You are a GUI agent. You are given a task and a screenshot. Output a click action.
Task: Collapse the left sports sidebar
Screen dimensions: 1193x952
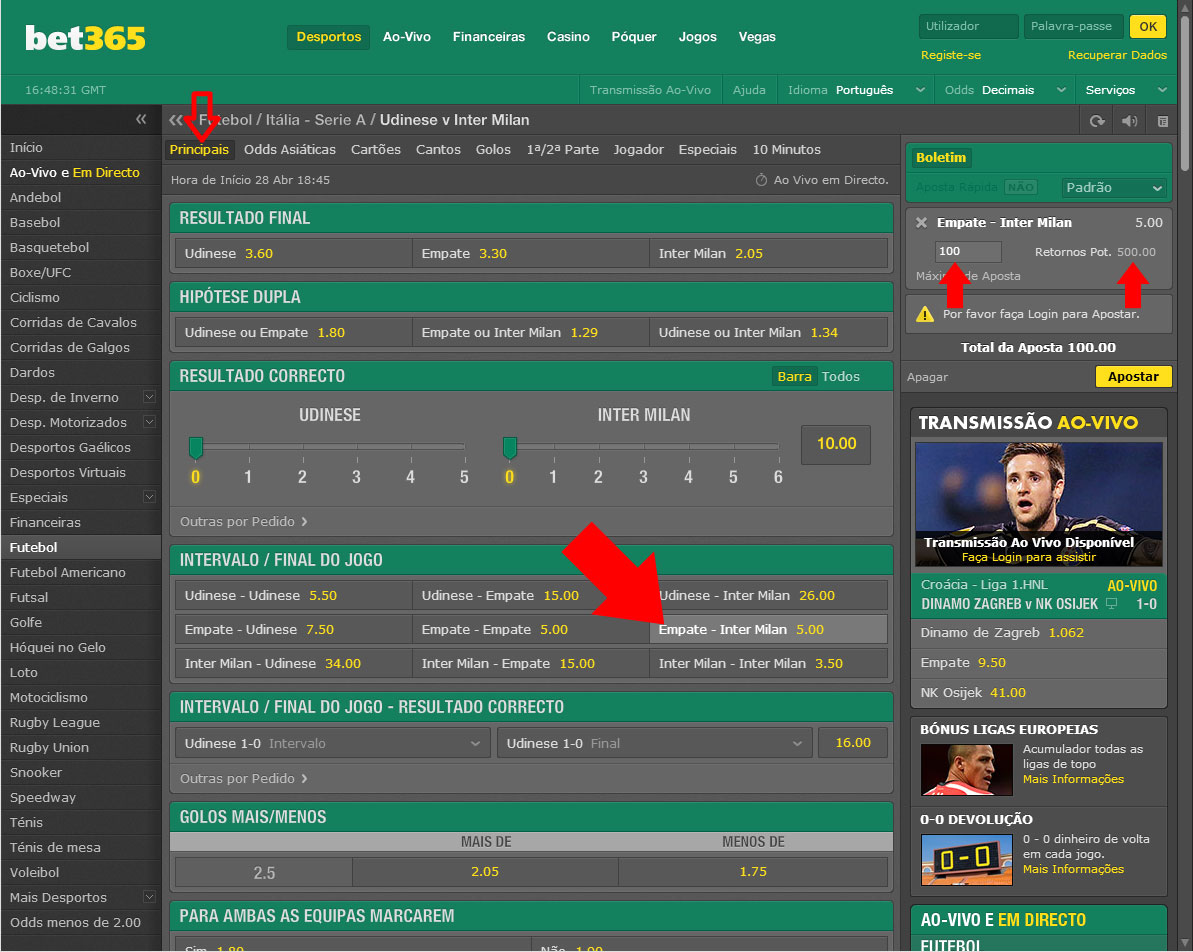(x=141, y=120)
